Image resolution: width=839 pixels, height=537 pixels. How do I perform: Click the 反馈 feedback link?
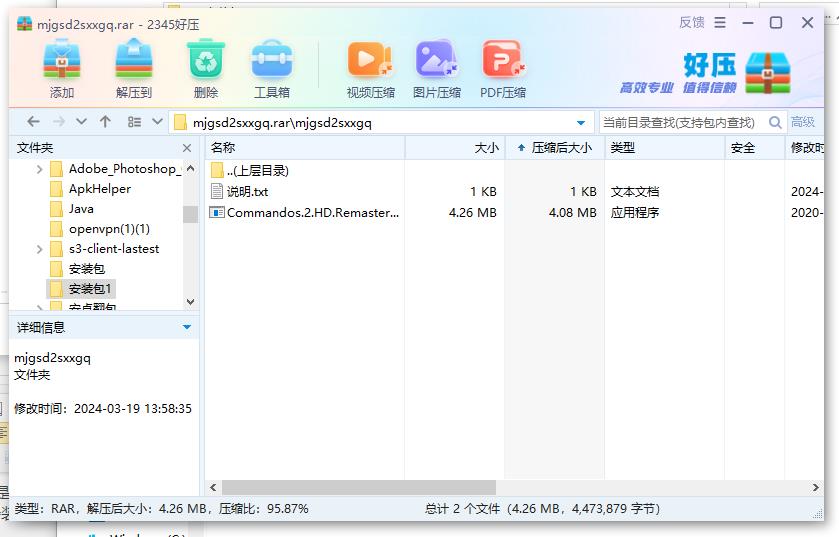[x=691, y=22]
